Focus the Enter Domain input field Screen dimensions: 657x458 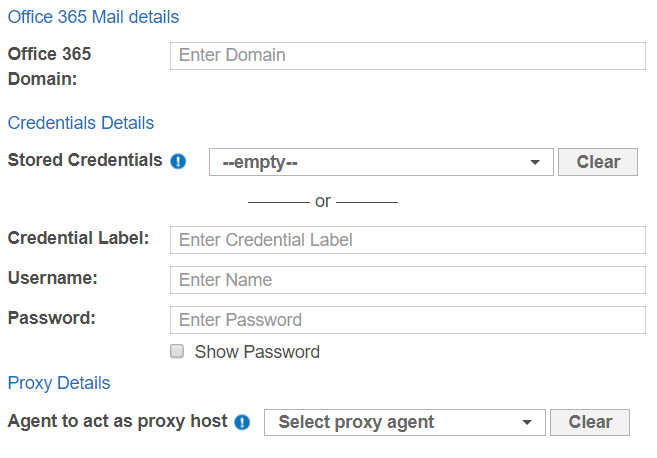408,56
